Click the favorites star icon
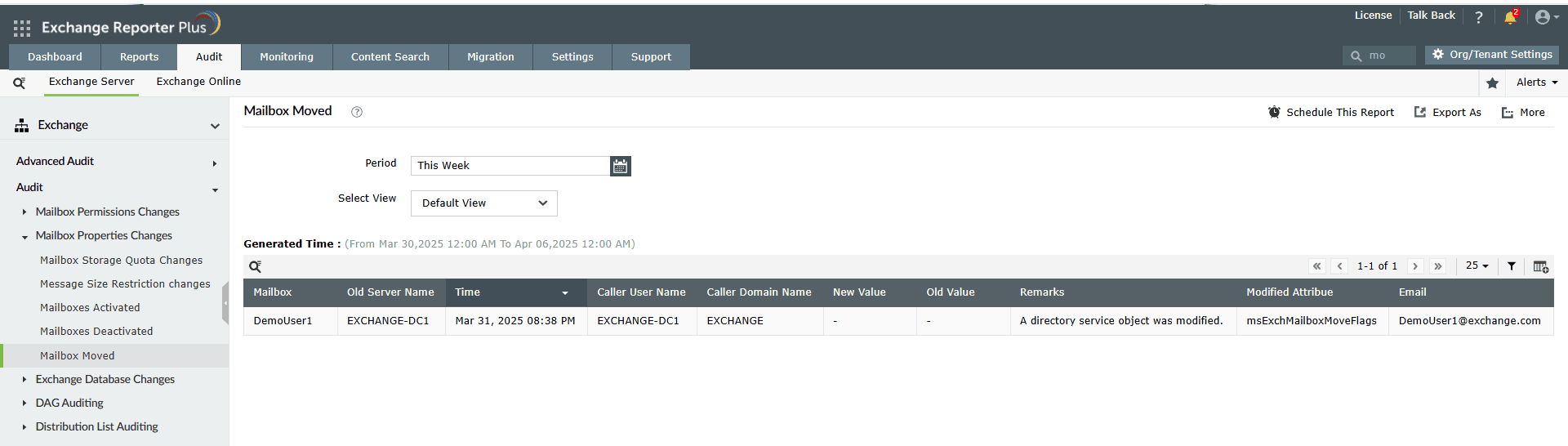 coord(1492,83)
